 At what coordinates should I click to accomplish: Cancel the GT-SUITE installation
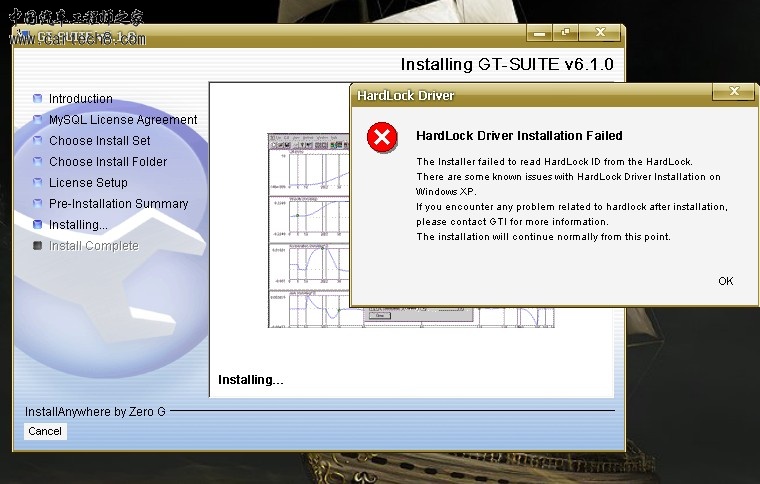[45, 431]
